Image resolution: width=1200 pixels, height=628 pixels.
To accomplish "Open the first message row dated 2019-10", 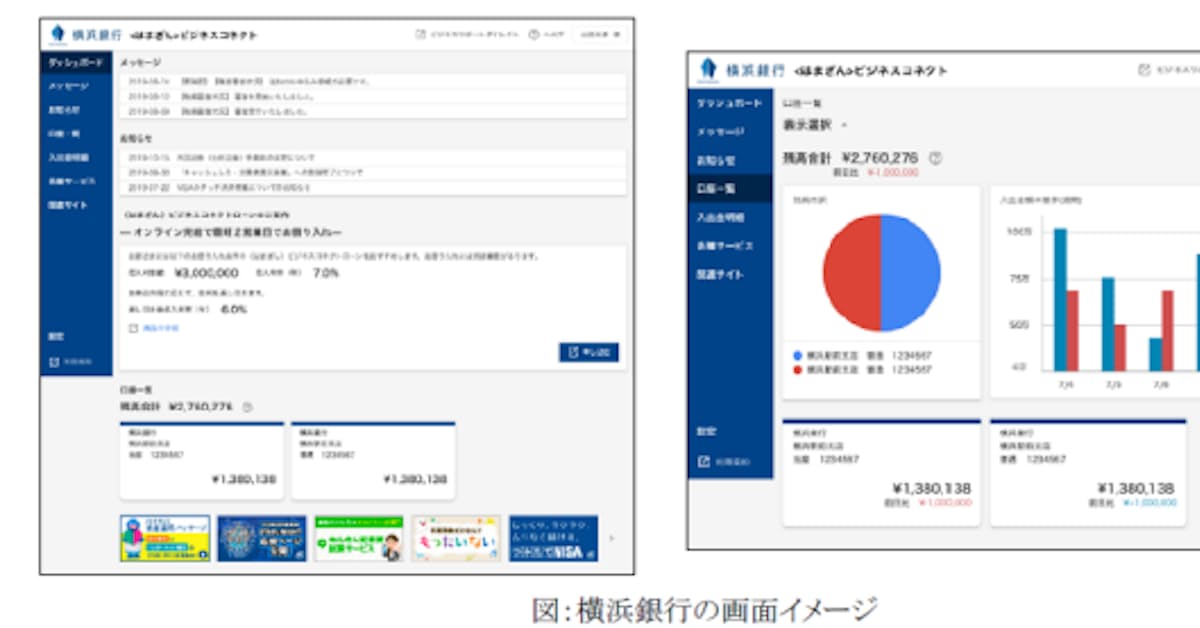I will click(x=370, y=81).
